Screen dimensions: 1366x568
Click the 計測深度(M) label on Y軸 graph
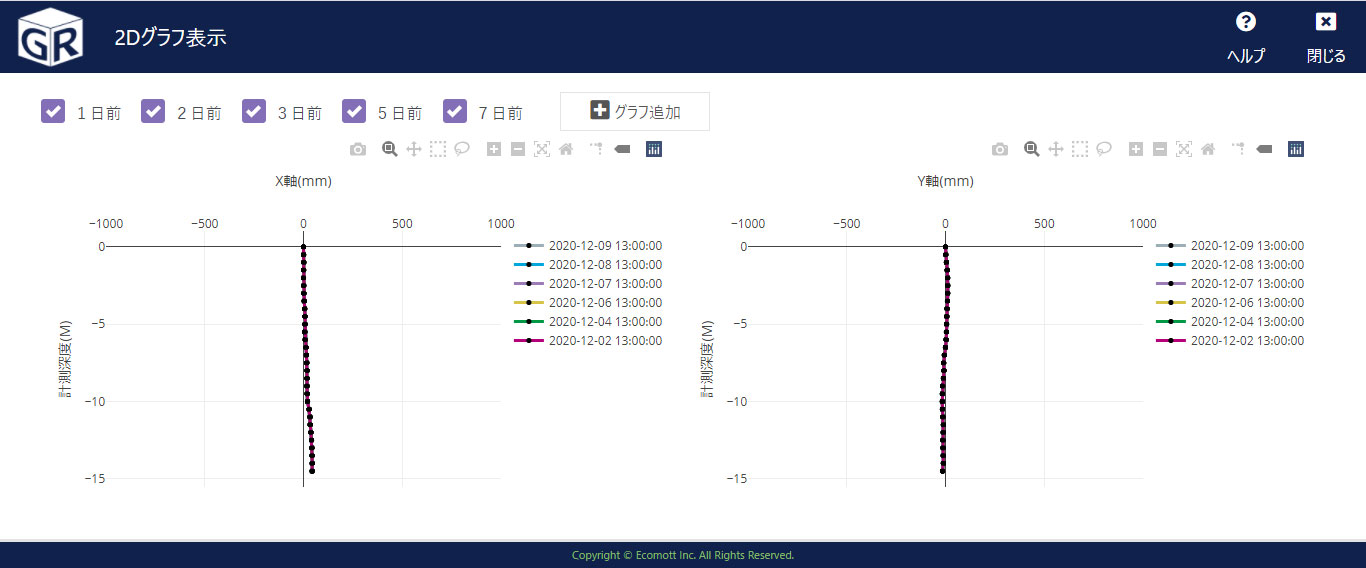(707, 358)
